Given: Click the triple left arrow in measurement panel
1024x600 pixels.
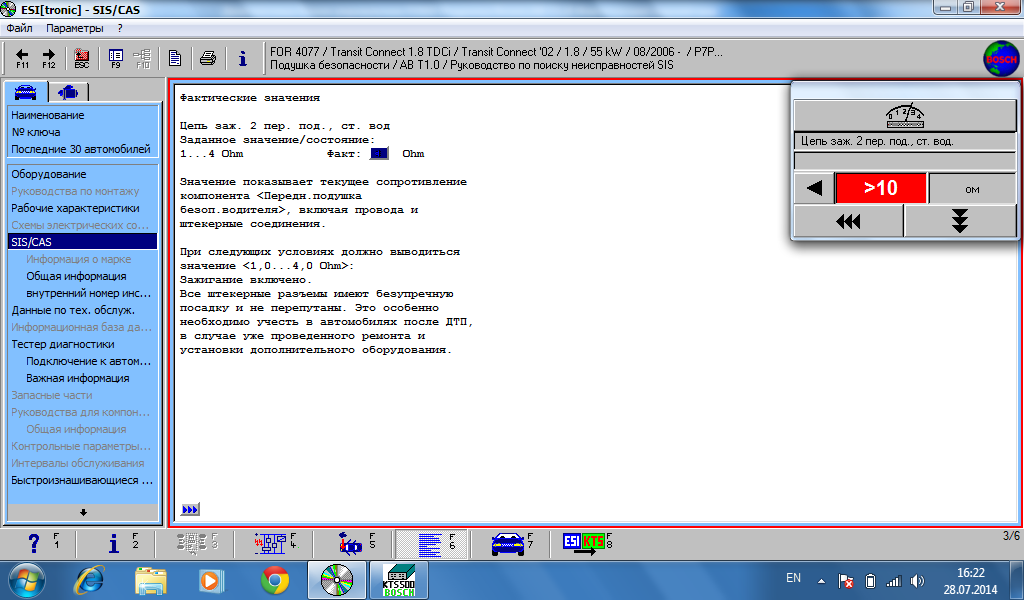Looking at the screenshot, I should 848,221.
